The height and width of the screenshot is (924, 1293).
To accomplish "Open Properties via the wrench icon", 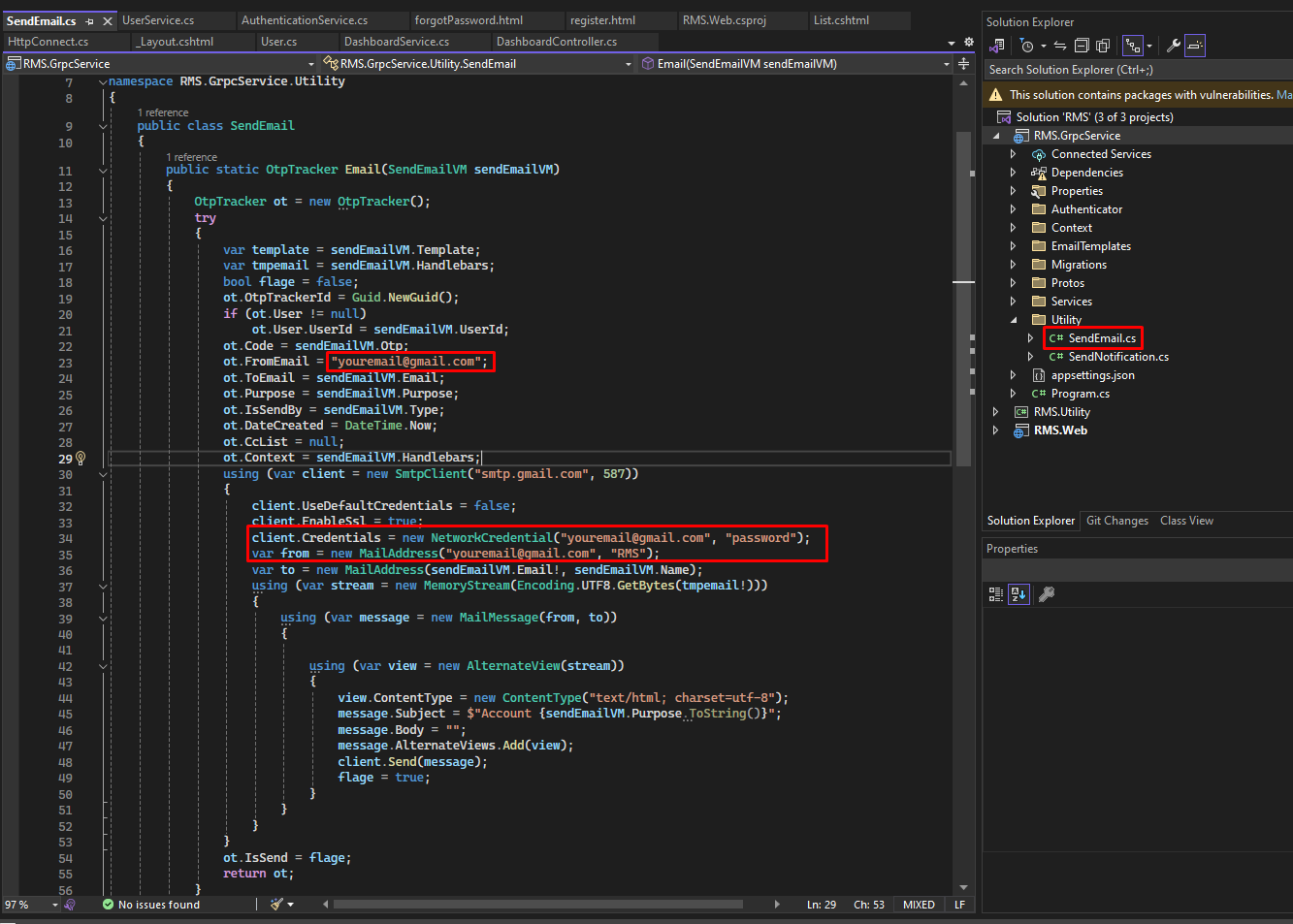I will (x=1173, y=46).
